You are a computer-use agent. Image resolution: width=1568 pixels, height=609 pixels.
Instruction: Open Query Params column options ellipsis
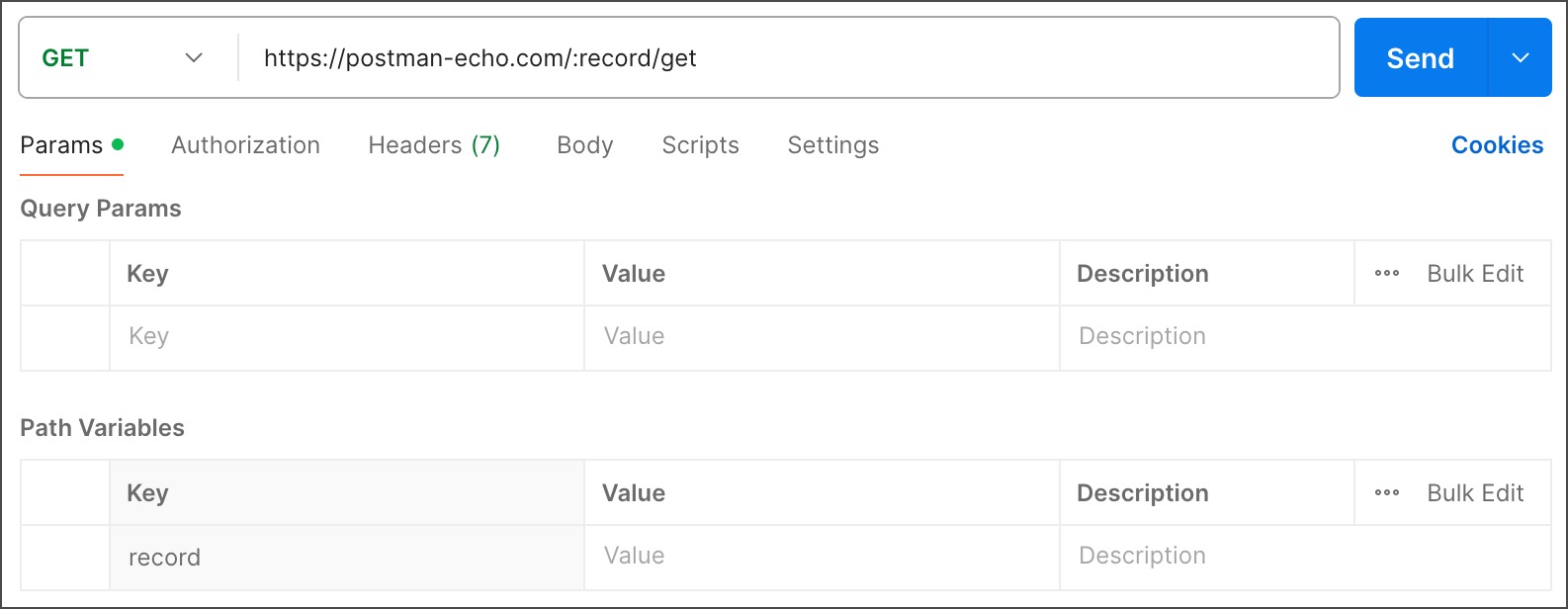point(1387,274)
